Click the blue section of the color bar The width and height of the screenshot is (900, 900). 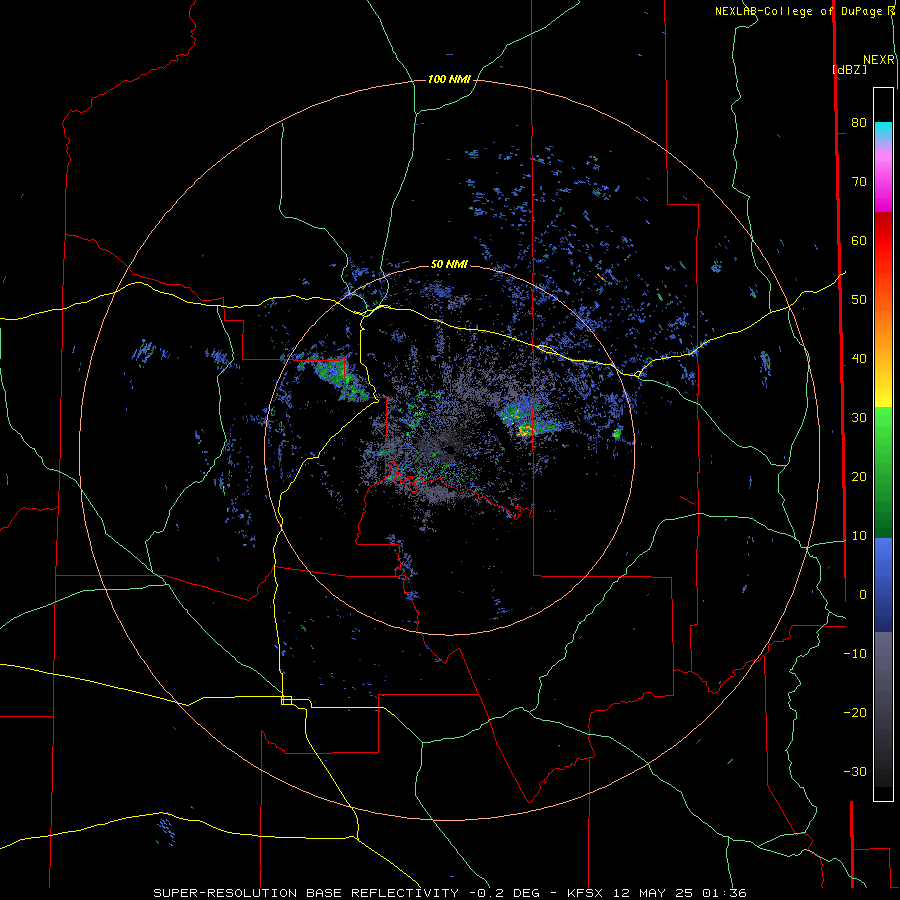(883, 584)
